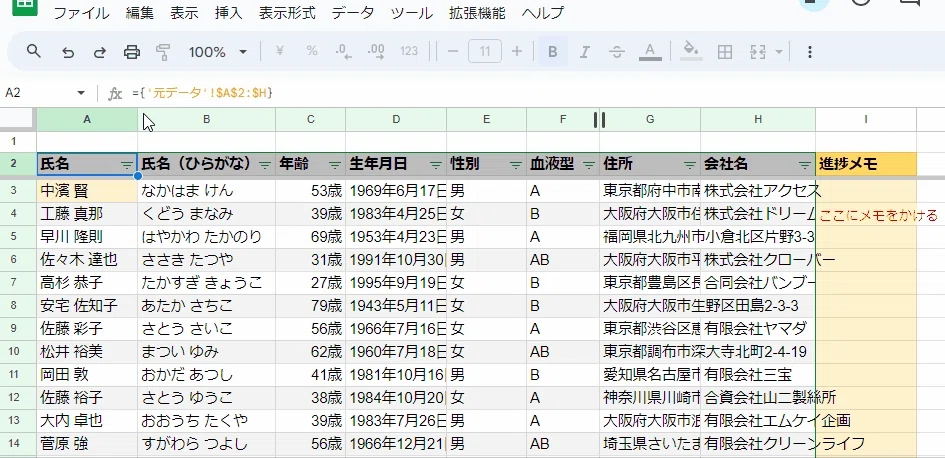This screenshot has height=458, width=945.
Task: Select cell 69歳
Action: pos(310,237)
